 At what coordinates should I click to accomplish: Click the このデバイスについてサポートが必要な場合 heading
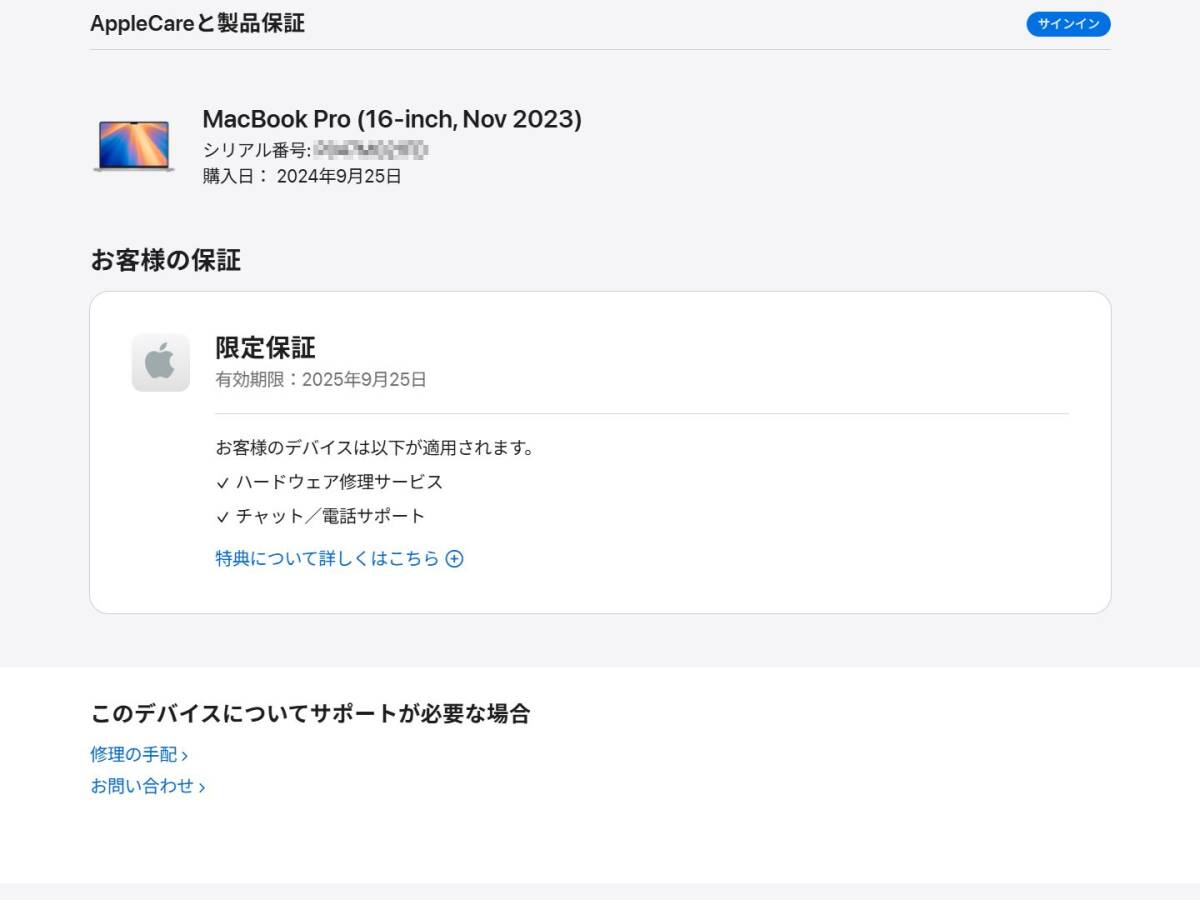tap(310, 713)
